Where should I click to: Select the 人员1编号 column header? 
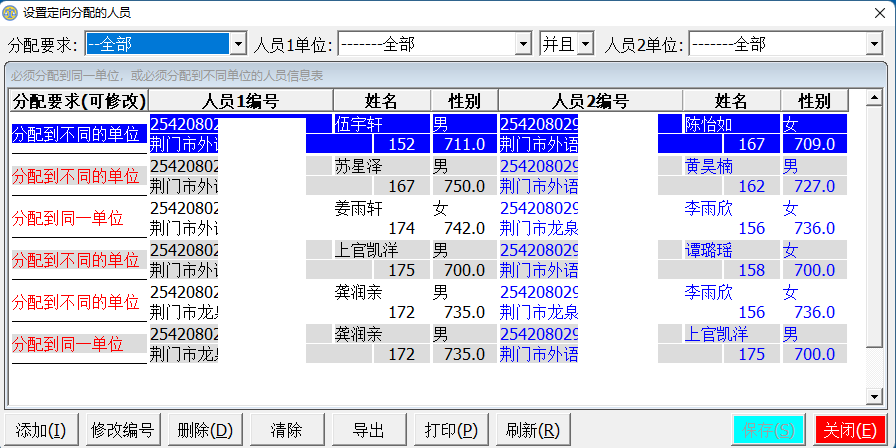pos(241,101)
